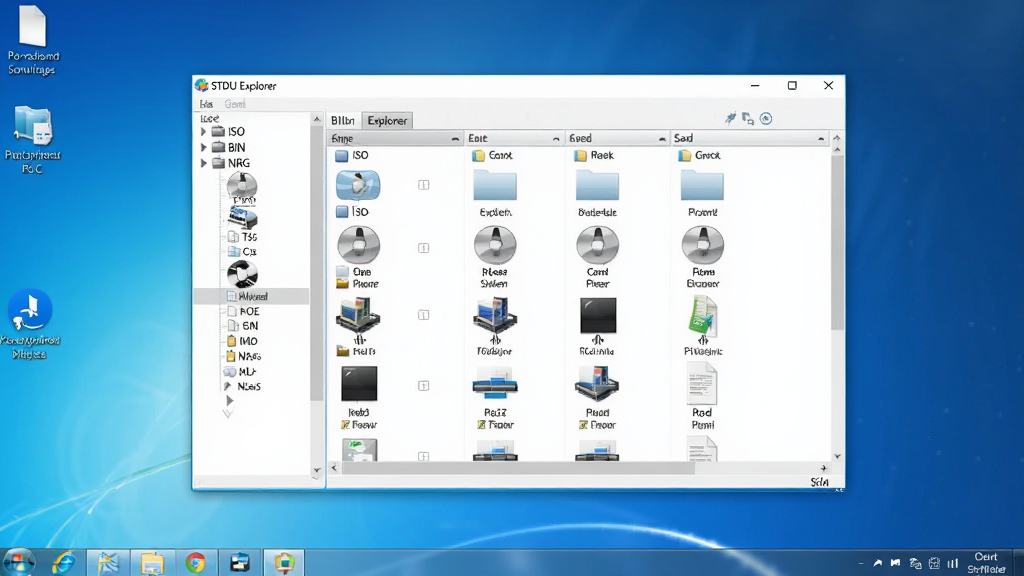Select the Mhoad tree item
Viewport: 1024px width, 576px height.
pos(251,296)
